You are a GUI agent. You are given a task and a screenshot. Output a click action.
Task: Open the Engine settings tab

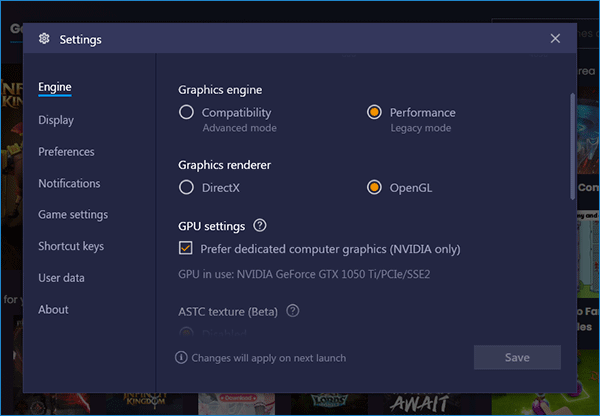pos(55,87)
